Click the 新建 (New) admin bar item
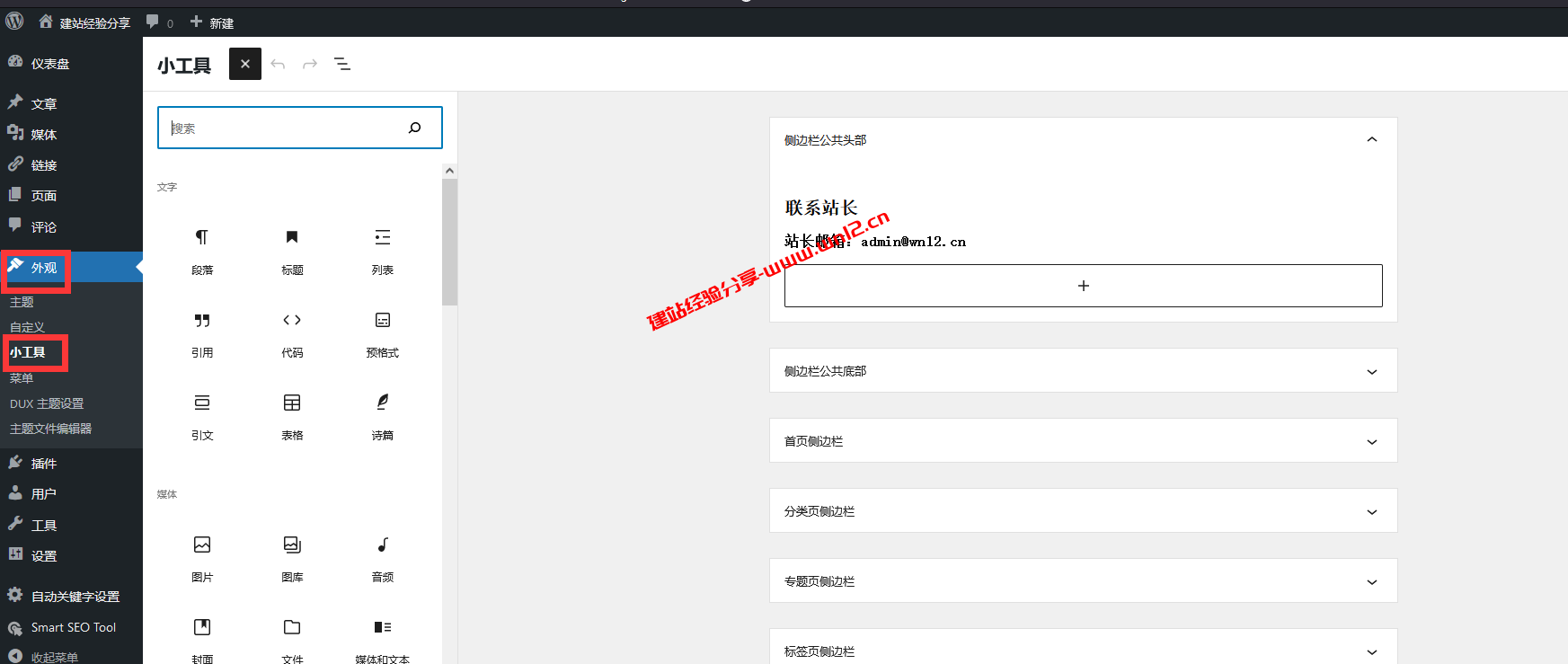The image size is (1568, 664). point(212,22)
